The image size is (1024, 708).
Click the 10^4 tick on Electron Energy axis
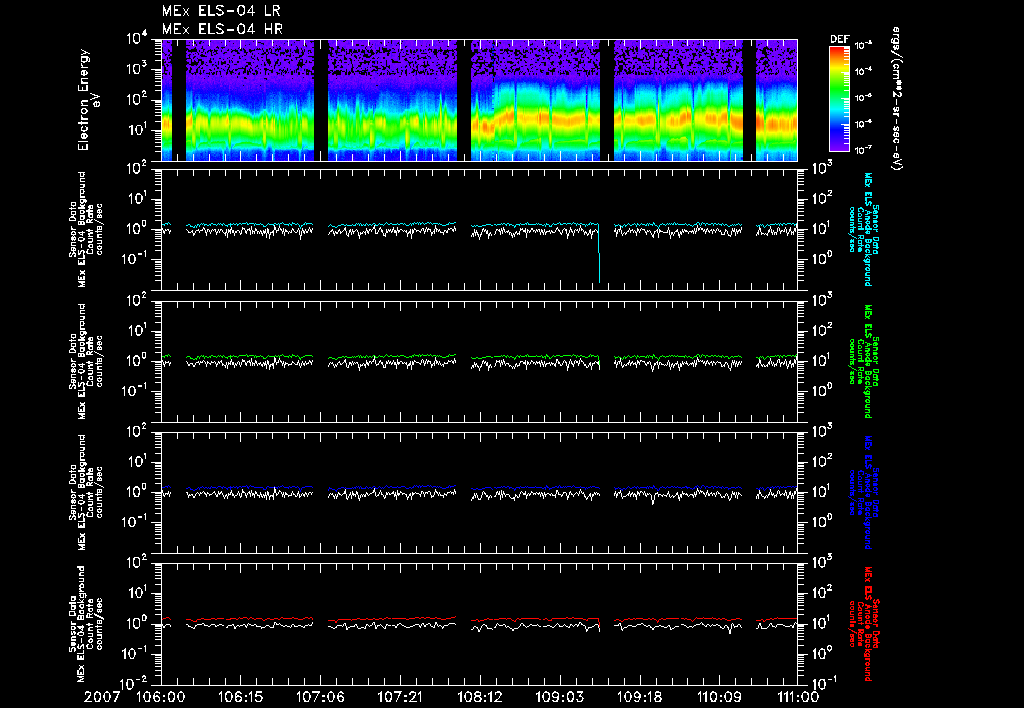[137, 39]
